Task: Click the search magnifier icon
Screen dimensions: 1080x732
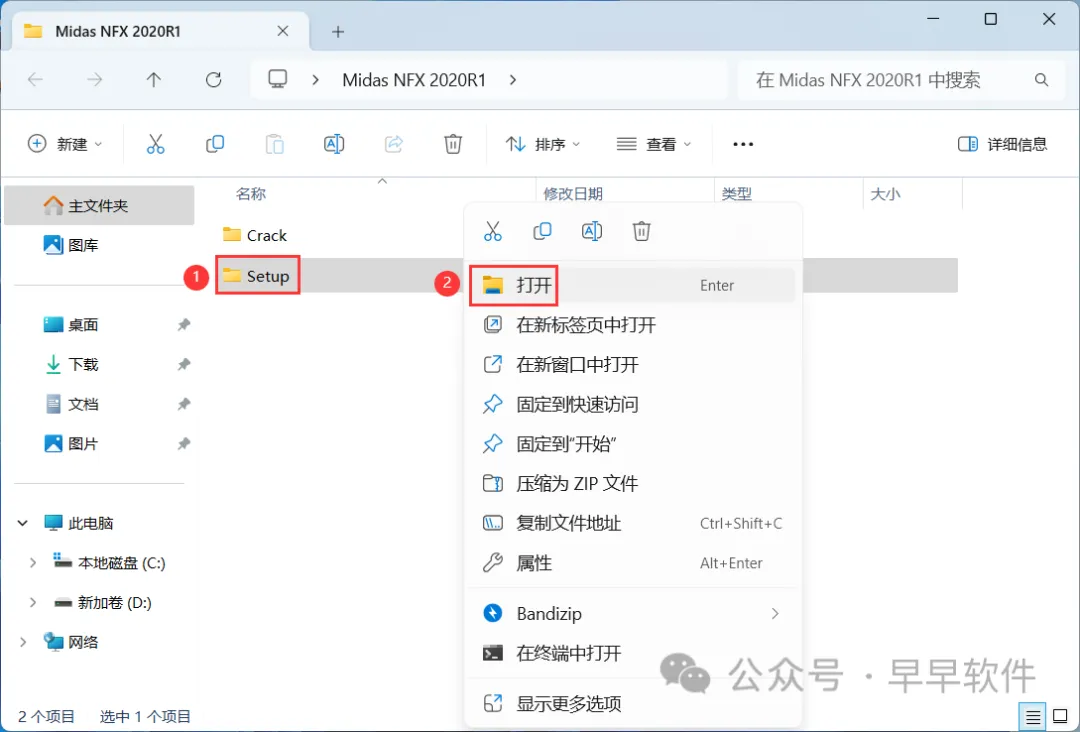Action: coord(1041,80)
